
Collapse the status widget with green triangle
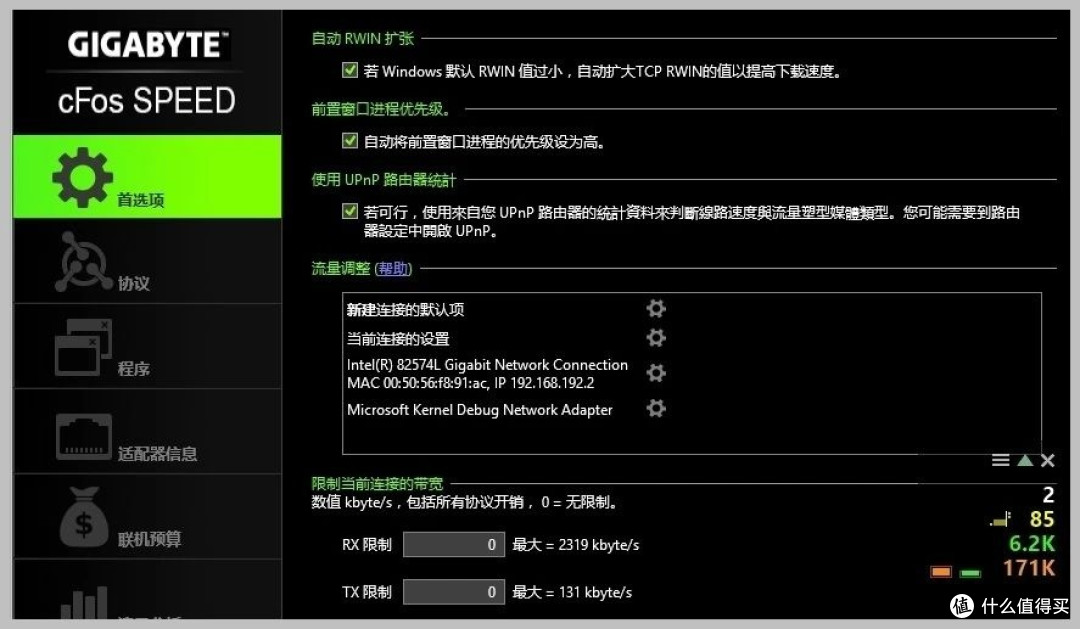[1025, 461]
